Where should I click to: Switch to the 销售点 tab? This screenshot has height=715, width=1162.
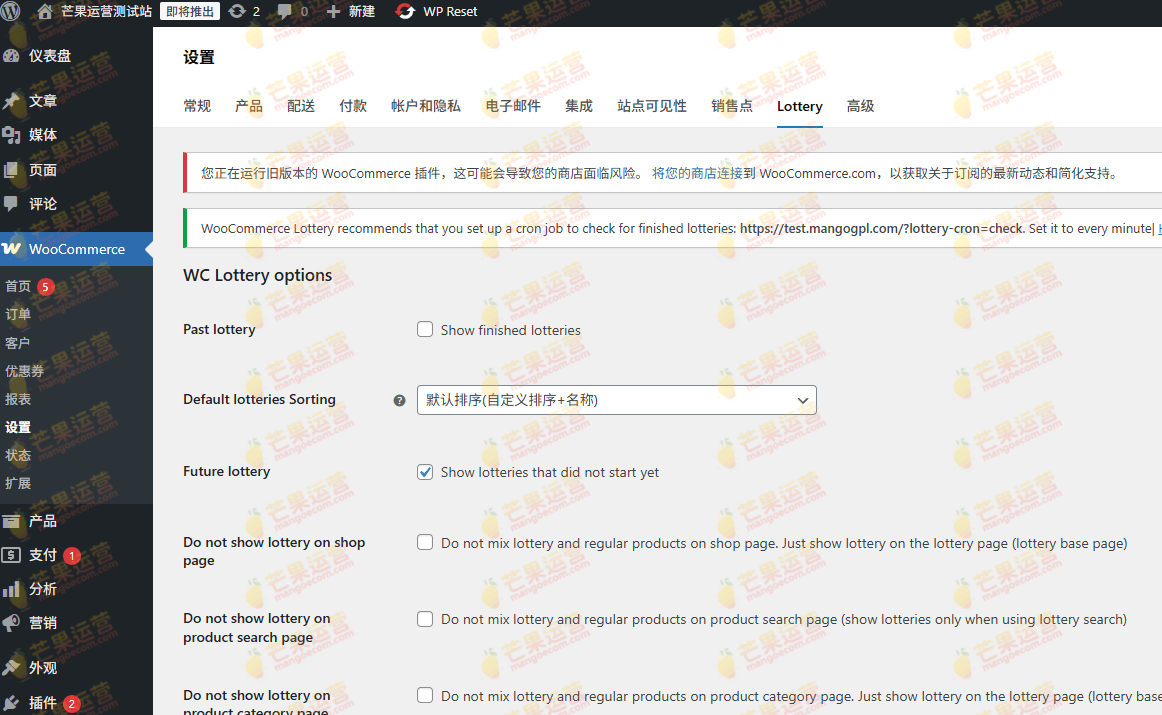[x=732, y=106]
